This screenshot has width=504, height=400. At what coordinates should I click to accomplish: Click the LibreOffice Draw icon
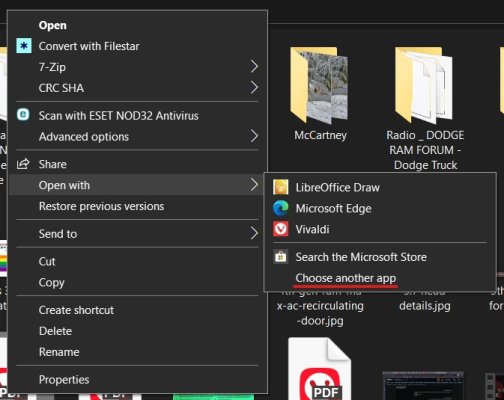(x=280, y=187)
